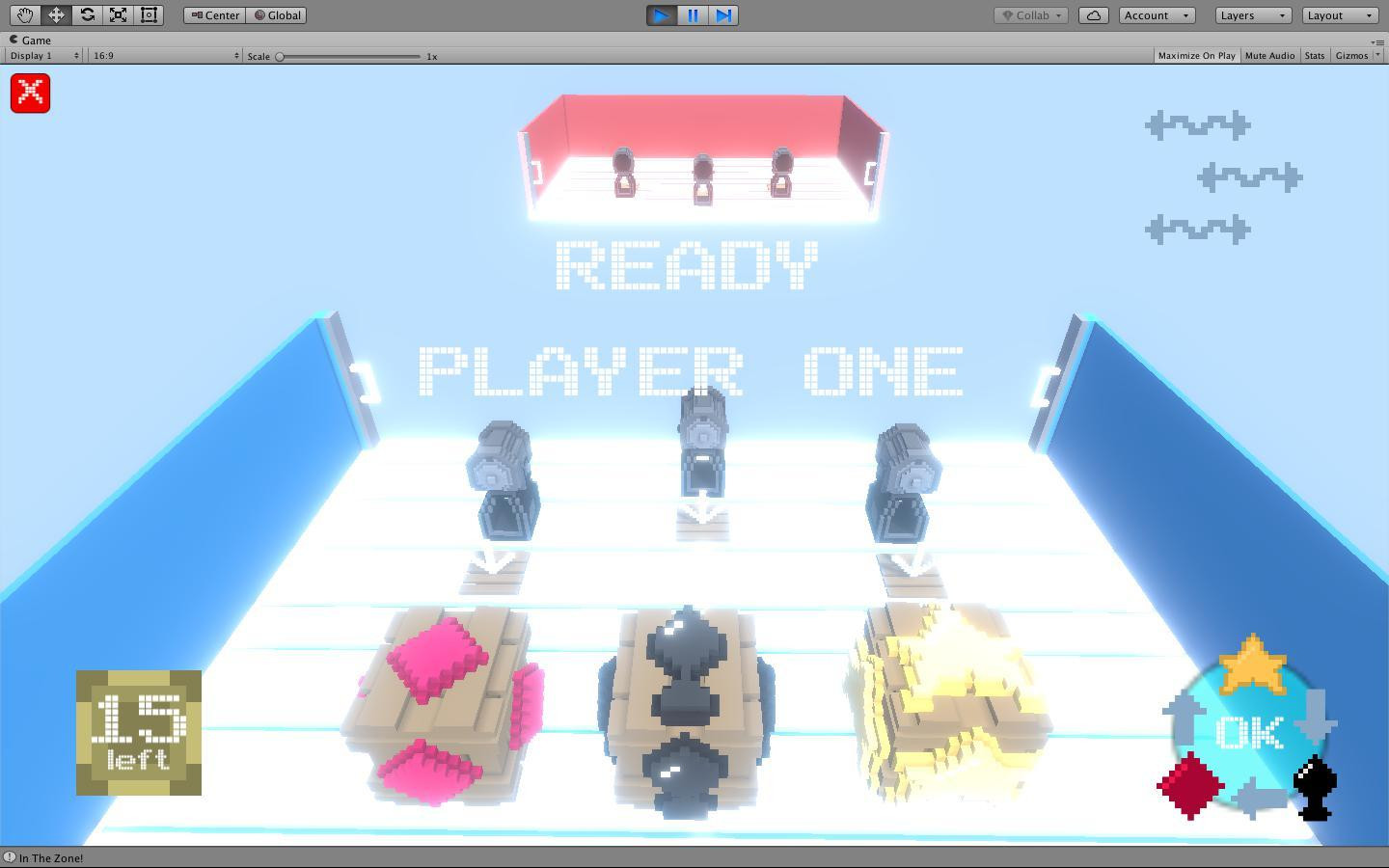The height and width of the screenshot is (868, 1389).
Task: Select the Rotate tool
Action: pos(87,15)
